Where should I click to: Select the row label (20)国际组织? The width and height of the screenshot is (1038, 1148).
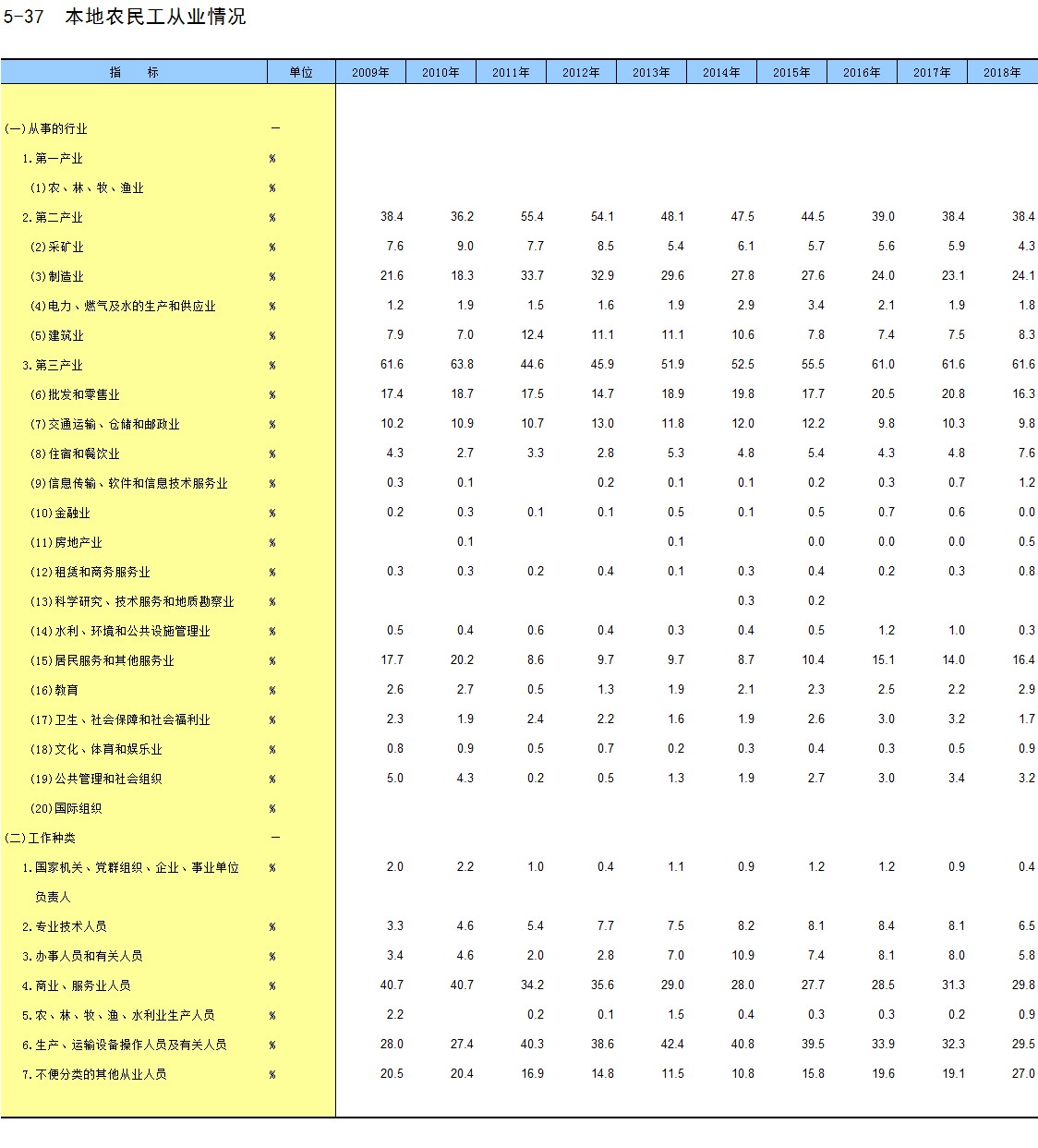[66, 808]
